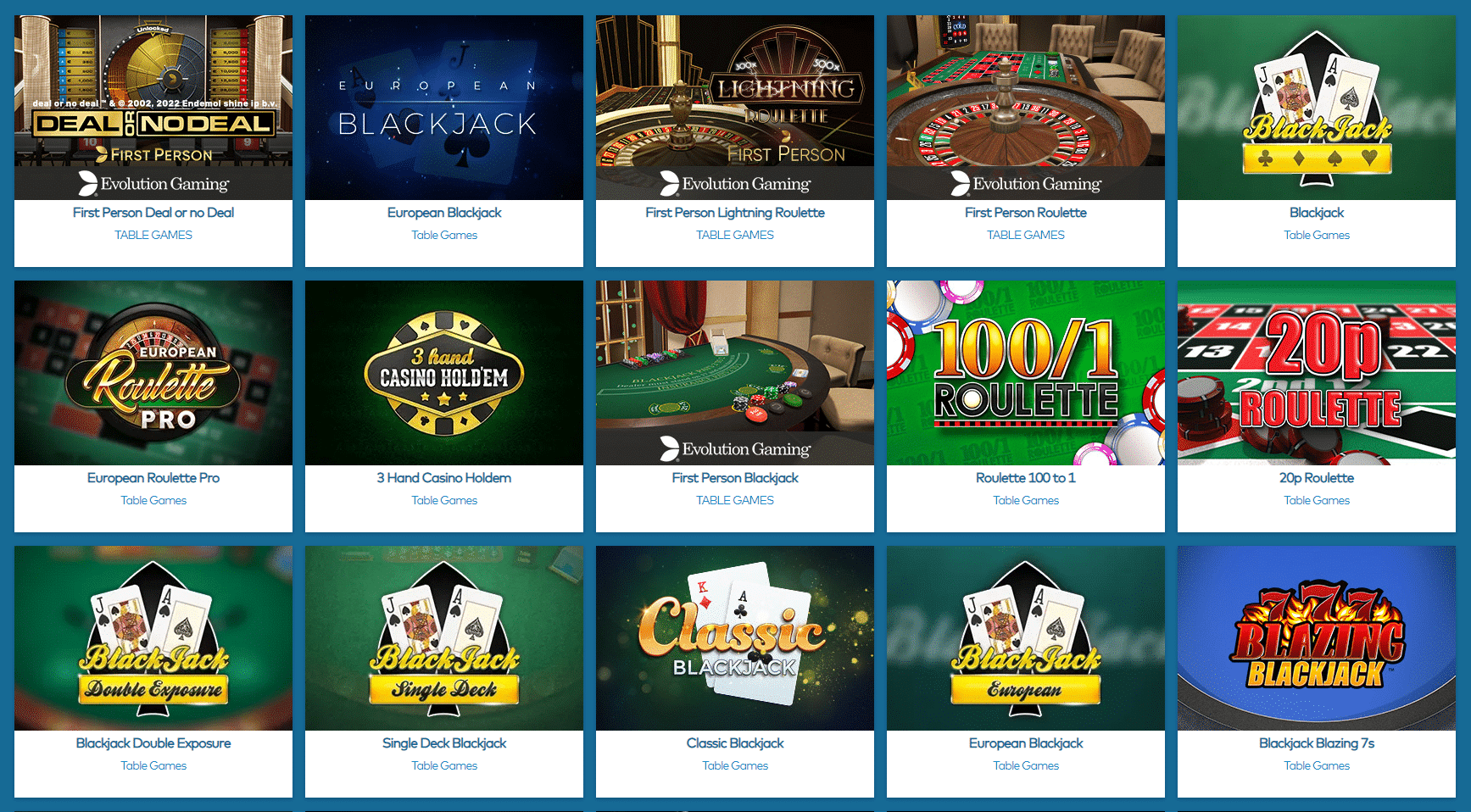Screen dimensions: 1471x812
Task: Select the 20p Roulette game thumbnail
Action: click(x=1317, y=373)
